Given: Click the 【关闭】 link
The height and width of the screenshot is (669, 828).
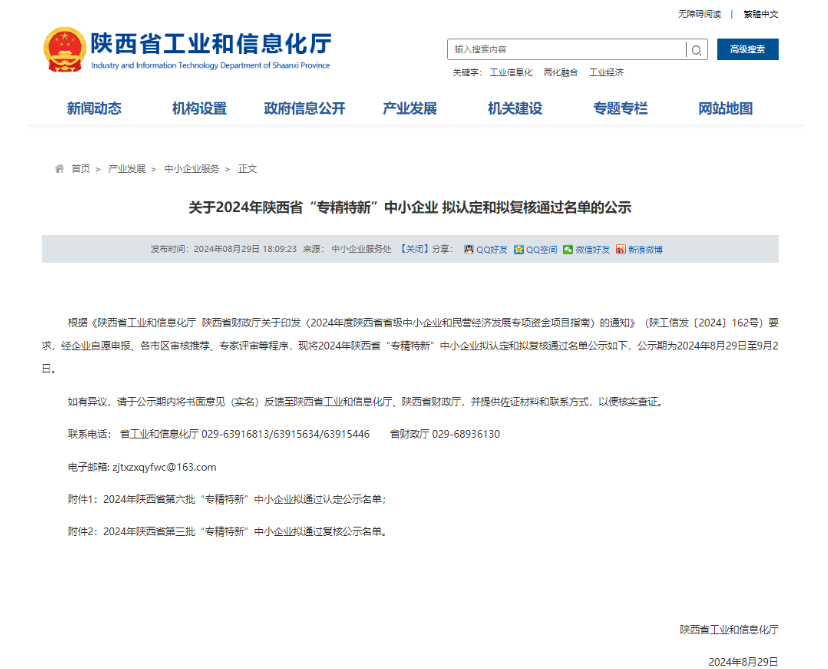Looking at the screenshot, I should (413, 249).
